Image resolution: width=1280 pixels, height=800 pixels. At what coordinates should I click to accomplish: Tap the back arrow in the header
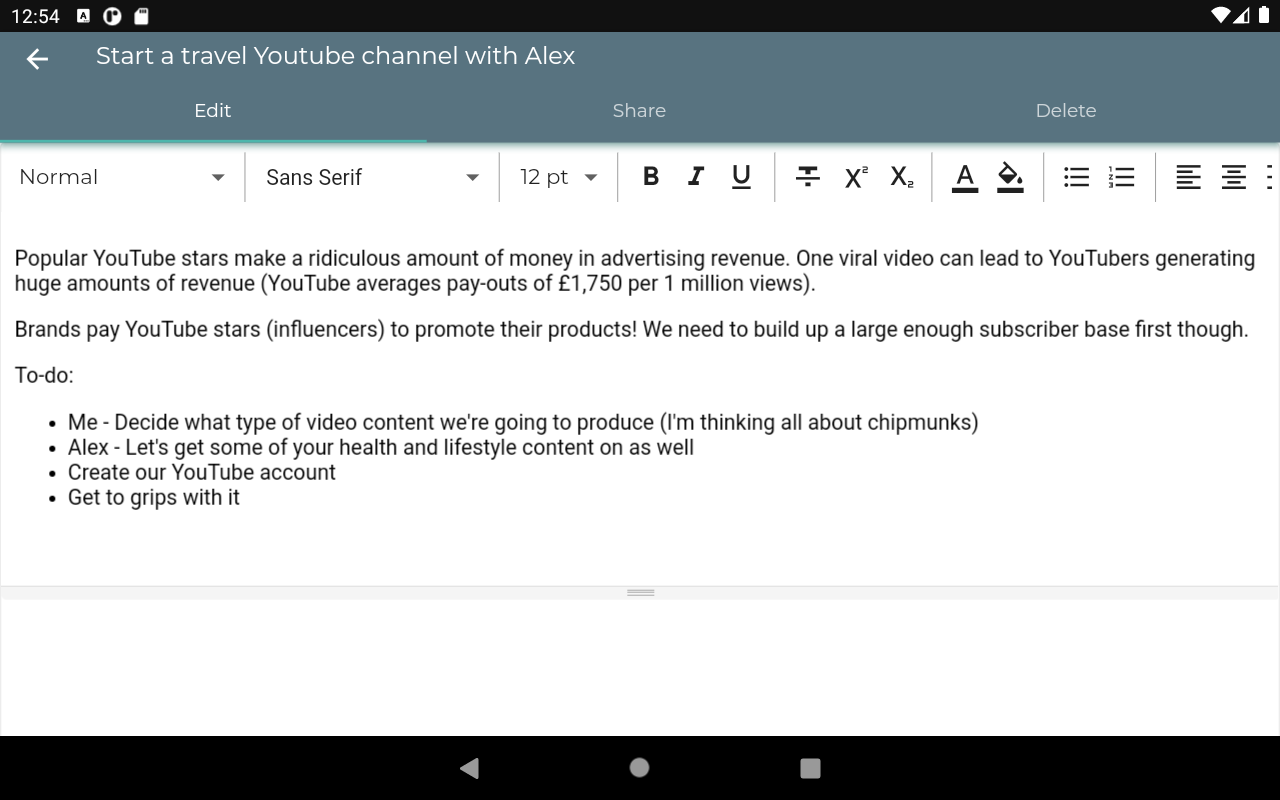(37, 60)
